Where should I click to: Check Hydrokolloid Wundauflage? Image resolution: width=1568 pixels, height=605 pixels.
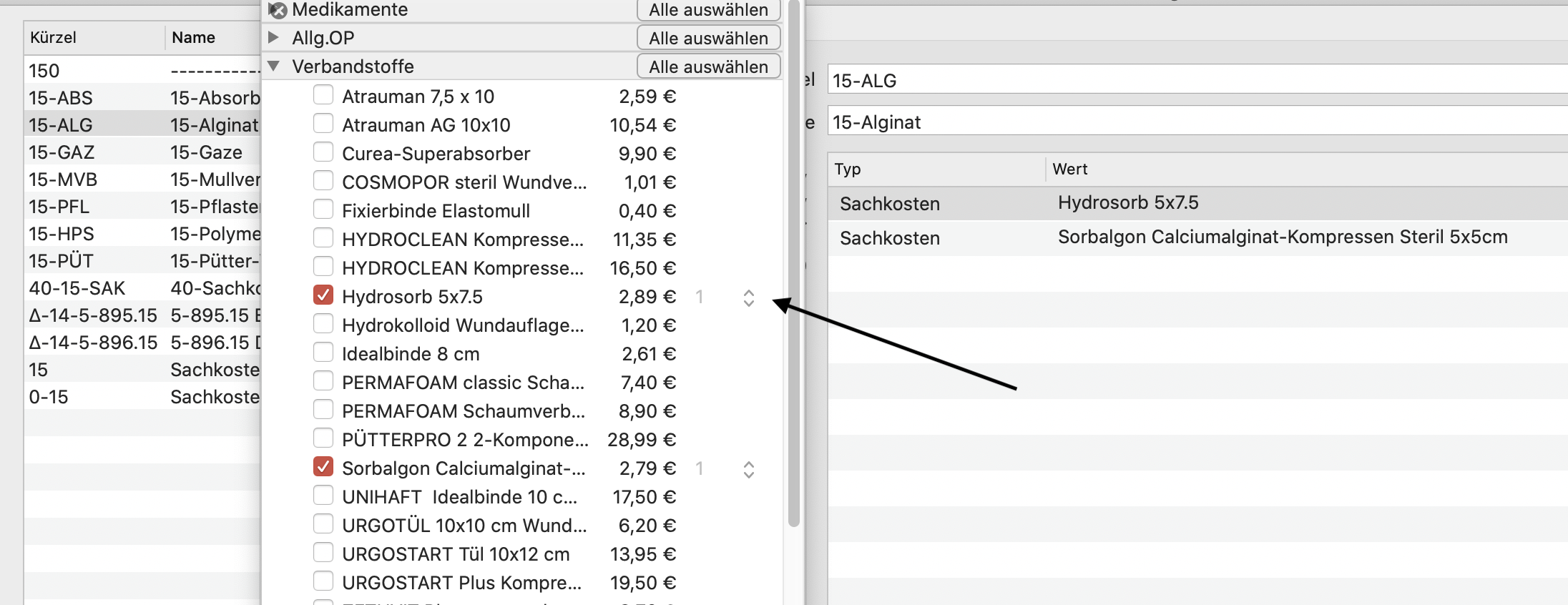[x=323, y=324]
